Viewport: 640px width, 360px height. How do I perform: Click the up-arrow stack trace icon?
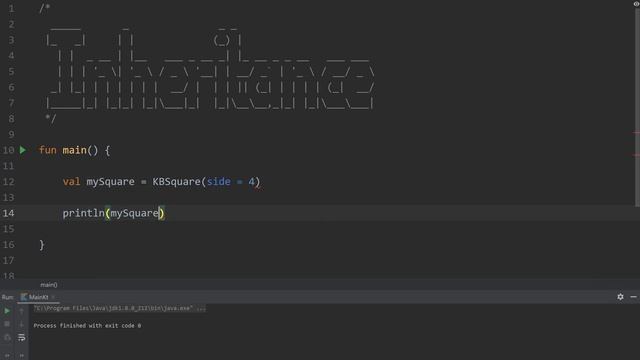22,311
